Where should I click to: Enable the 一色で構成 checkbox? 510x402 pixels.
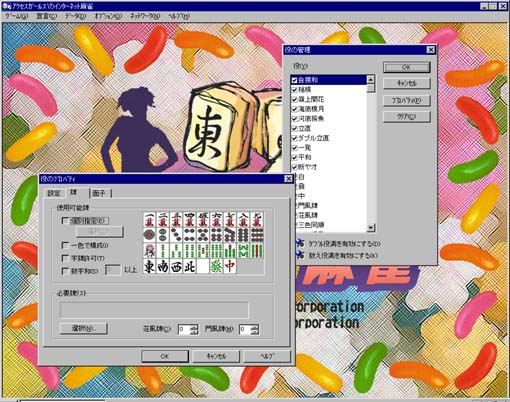click(66, 246)
